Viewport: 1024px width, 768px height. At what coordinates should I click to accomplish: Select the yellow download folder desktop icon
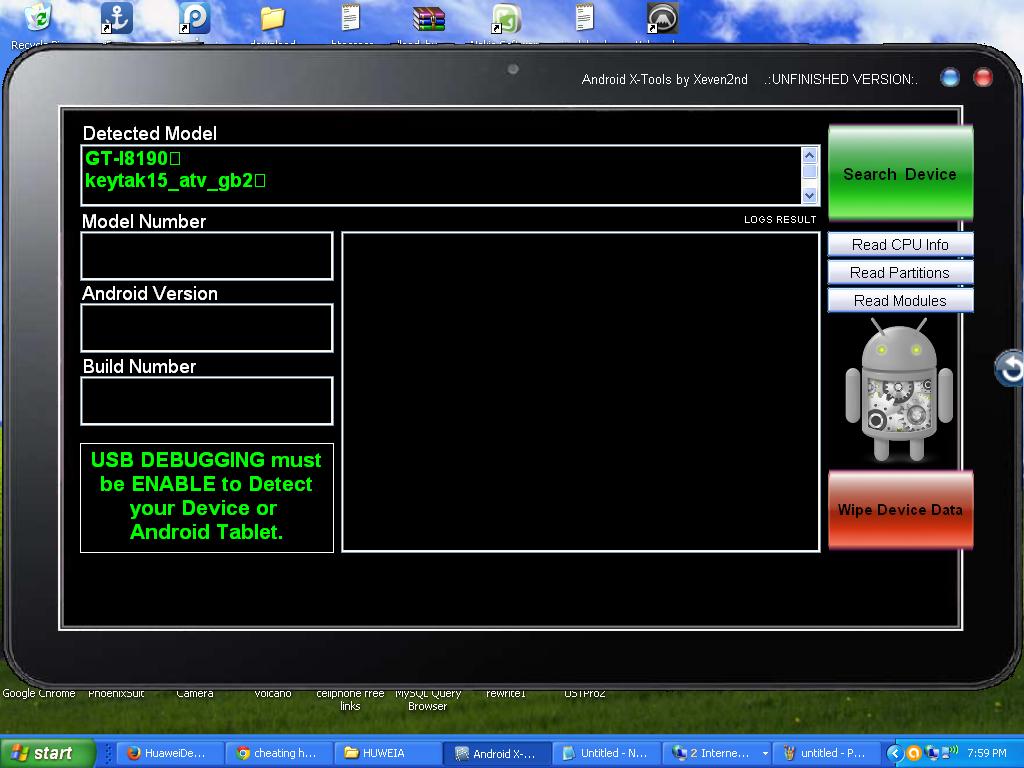pyautogui.click(x=273, y=18)
